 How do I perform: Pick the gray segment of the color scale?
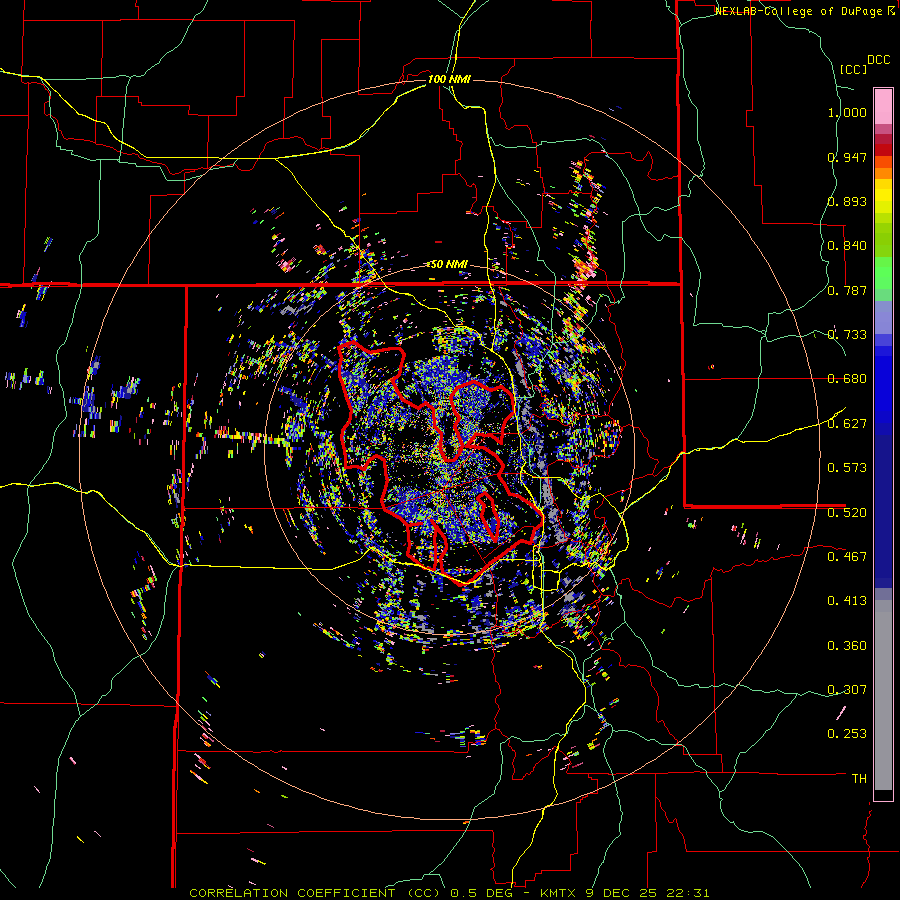pos(883,695)
